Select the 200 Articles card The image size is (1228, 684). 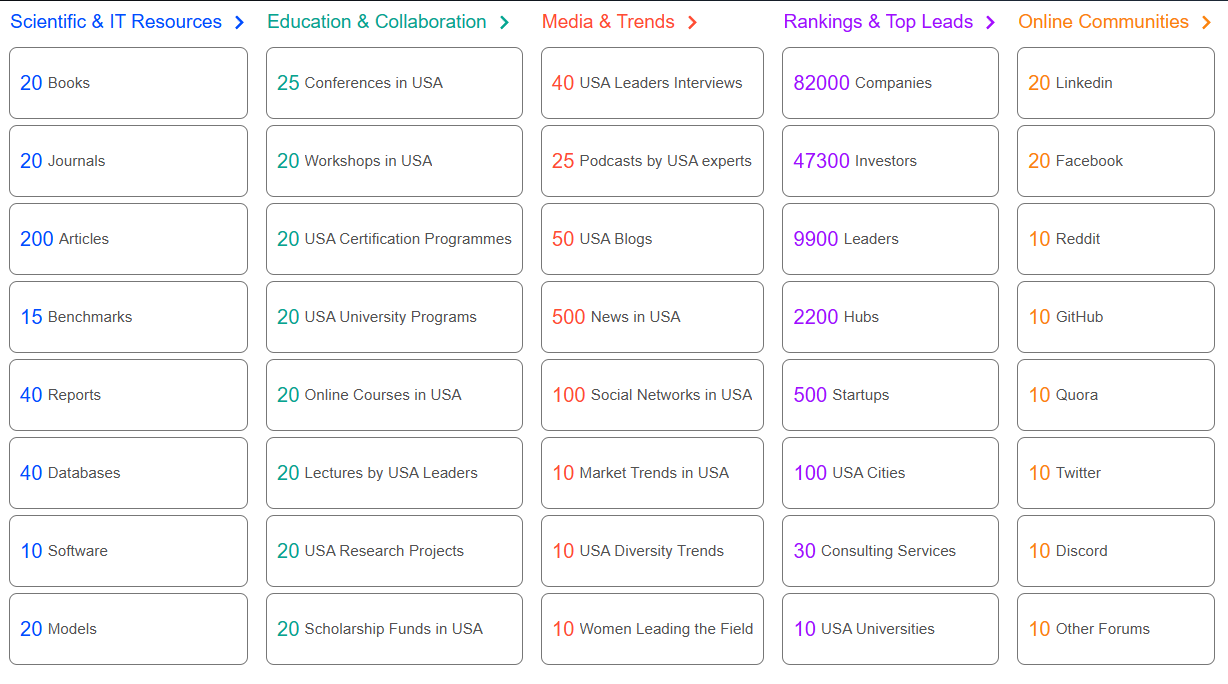(x=128, y=239)
